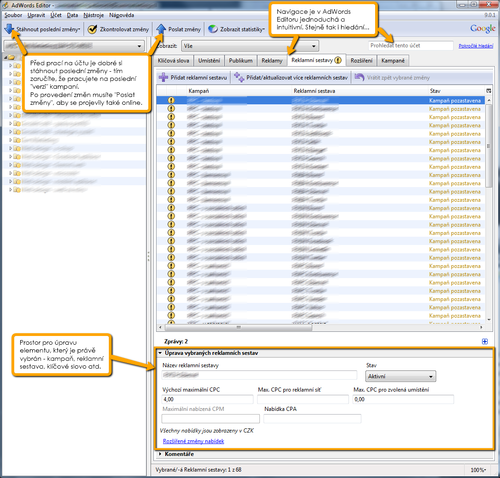Click Přidat/aktualizovat více reklamních sestav icon
500x478 pixels.
[239, 77]
